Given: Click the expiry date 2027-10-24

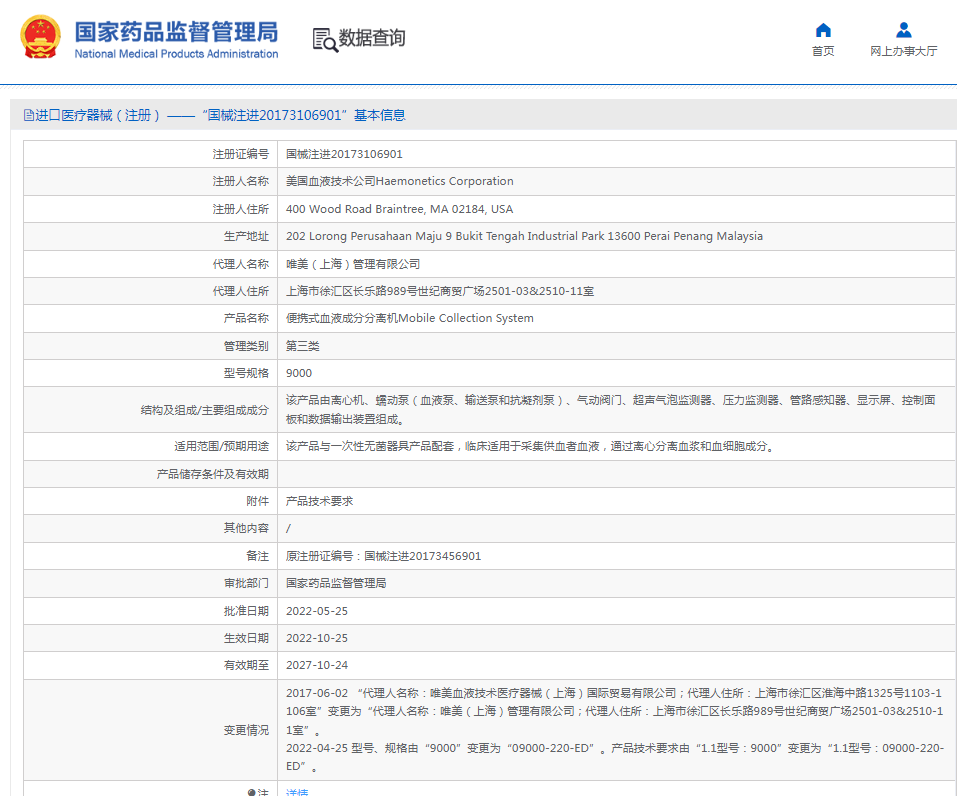Looking at the screenshot, I should click(x=317, y=665).
